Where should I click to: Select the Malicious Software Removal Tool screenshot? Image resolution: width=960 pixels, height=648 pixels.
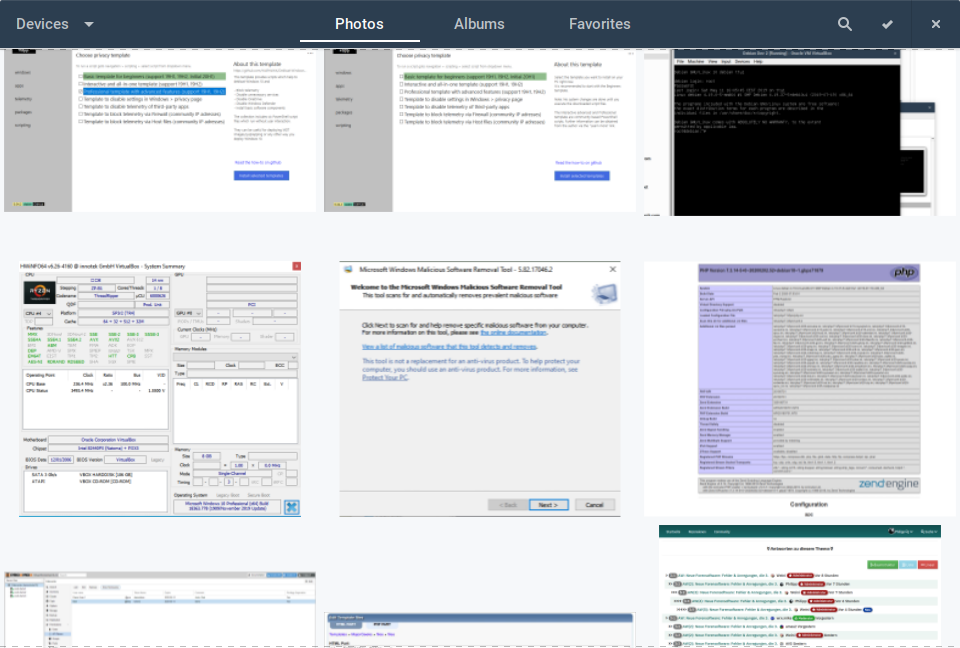(480, 389)
